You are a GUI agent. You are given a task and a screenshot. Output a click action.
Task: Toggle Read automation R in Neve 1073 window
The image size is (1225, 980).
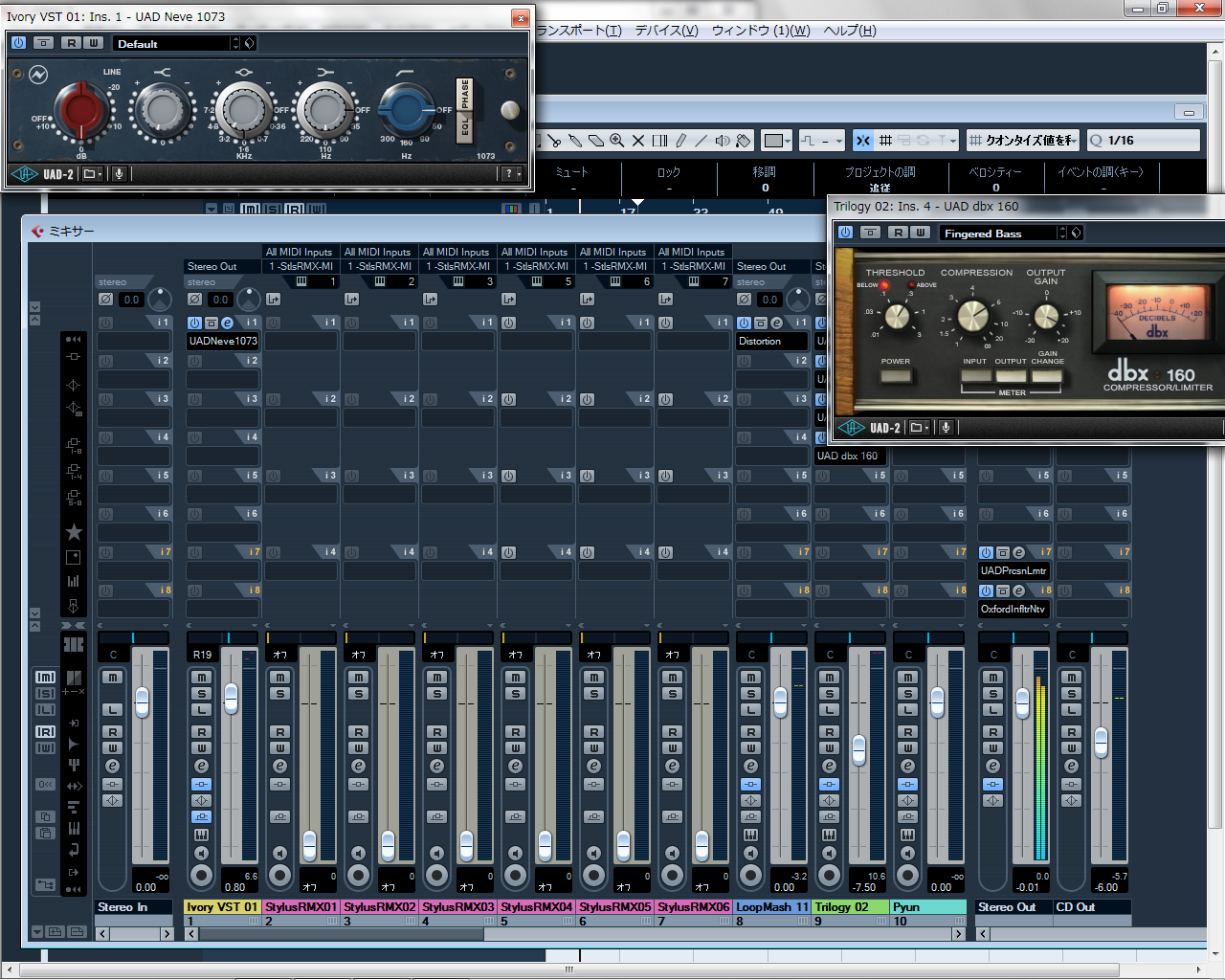click(x=72, y=43)
